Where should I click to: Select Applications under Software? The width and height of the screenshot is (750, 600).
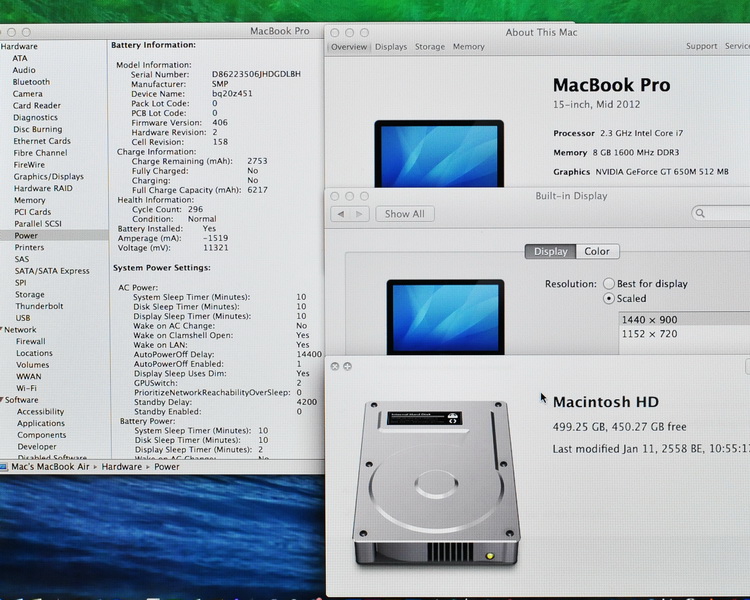[x=41, y=423]
